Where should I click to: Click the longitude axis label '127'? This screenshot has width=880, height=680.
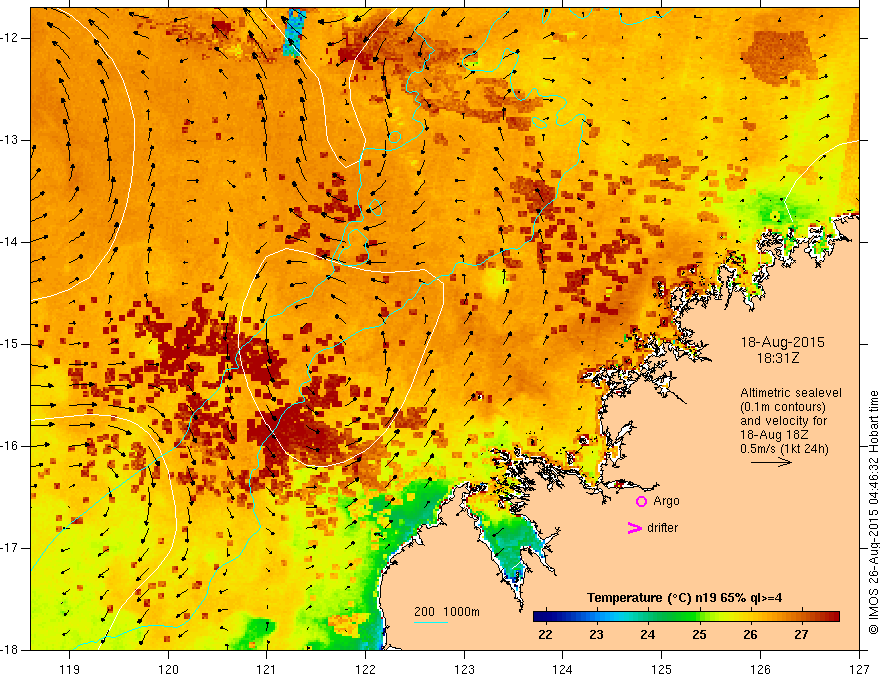click(859, 669)
